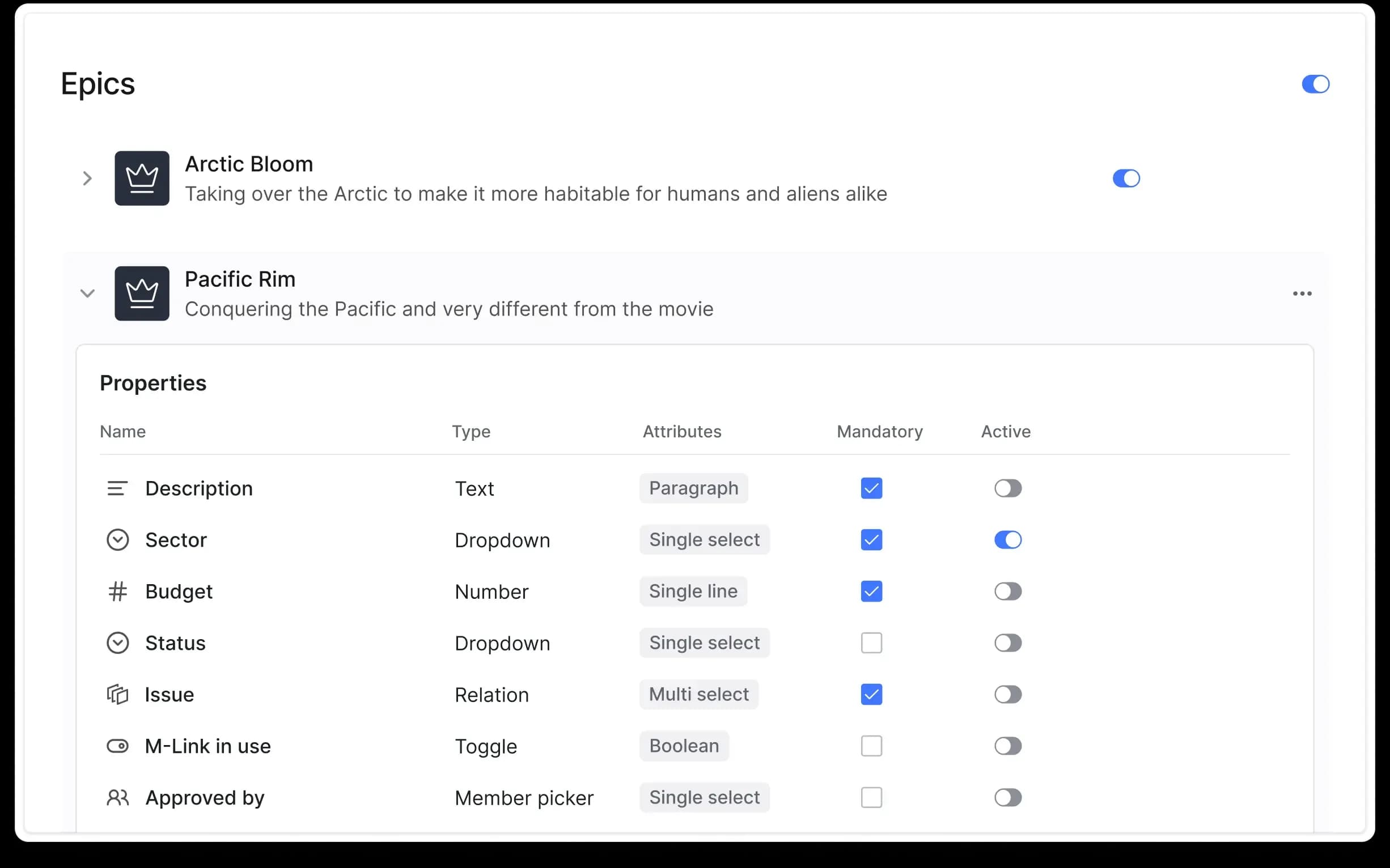1390x868 pixels.
Task: Click the M-Link in use toggle-type icon
Action: 117,746
